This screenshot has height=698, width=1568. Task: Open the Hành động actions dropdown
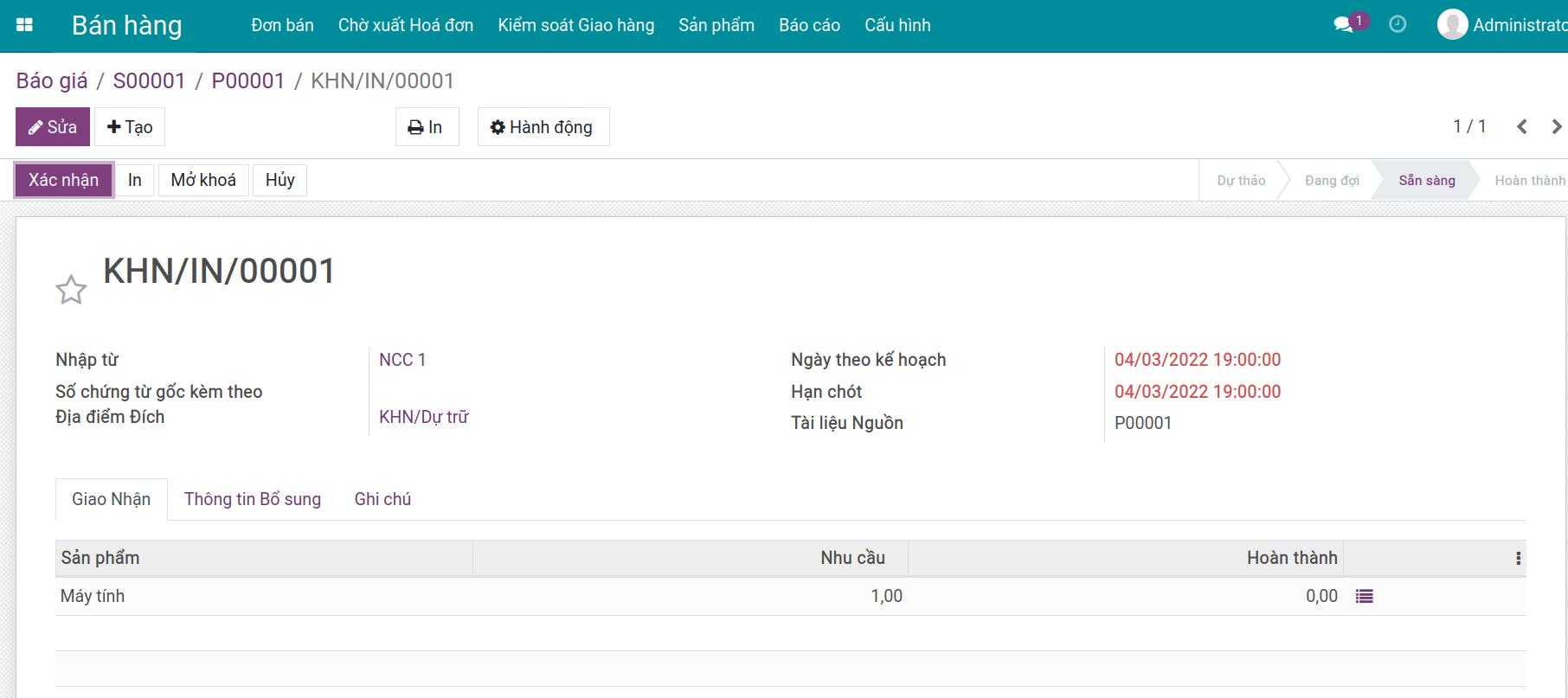tap(543, 127)
